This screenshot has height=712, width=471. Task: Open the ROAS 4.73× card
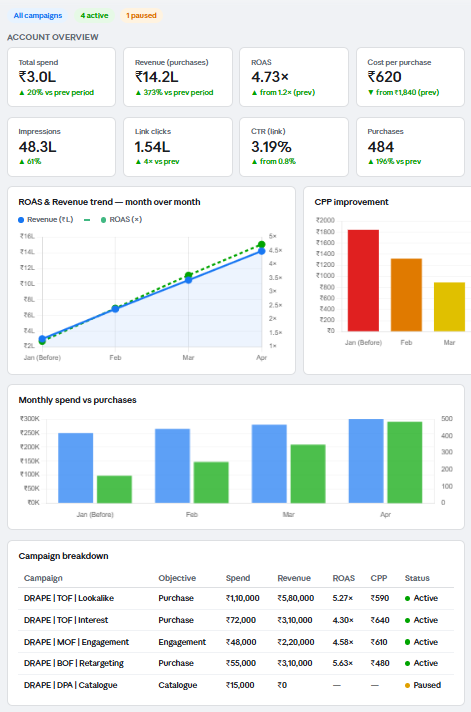pyautogui.click(x=294, y=77)
